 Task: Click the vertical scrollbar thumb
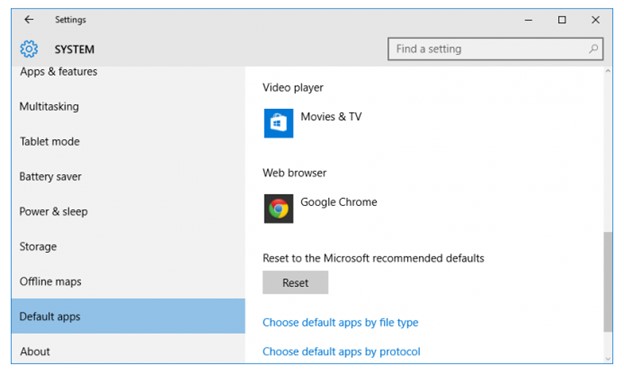pos(608,282)
